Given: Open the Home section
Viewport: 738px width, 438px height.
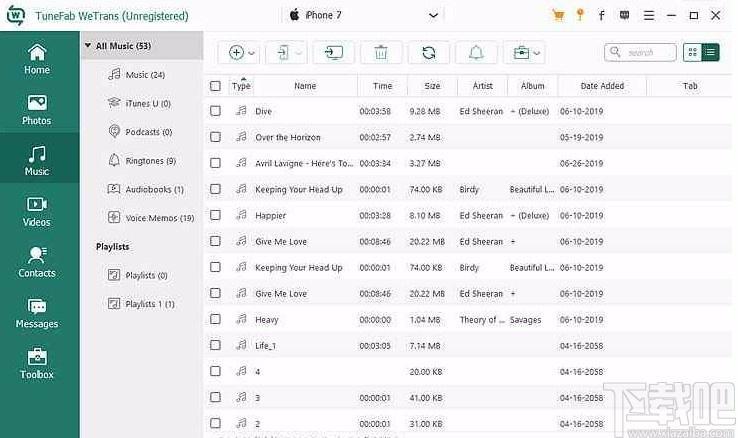Looking at the screenshot, I should [x=37, y=59].
